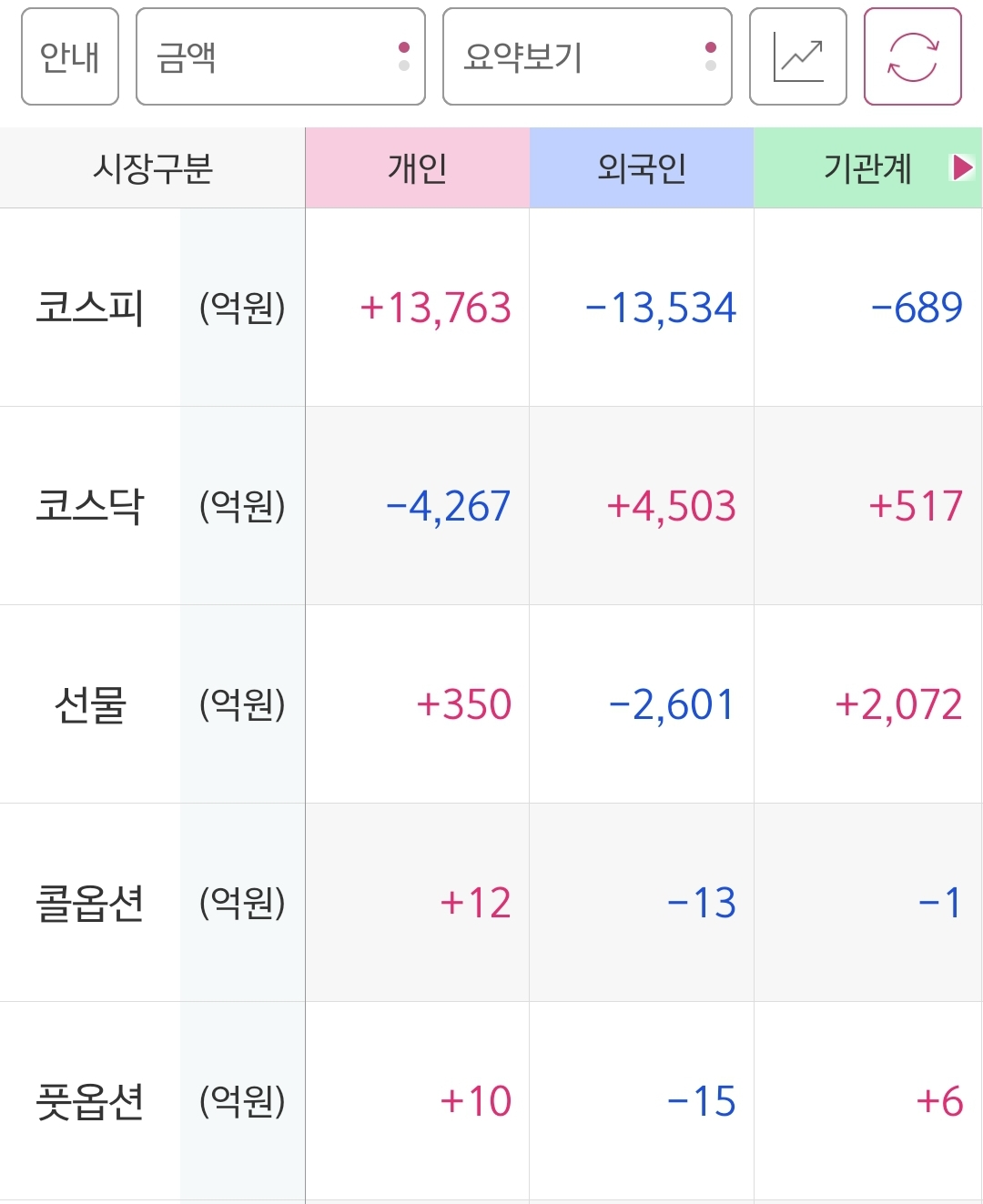Open the 안내 guide button

coord(70,56)
